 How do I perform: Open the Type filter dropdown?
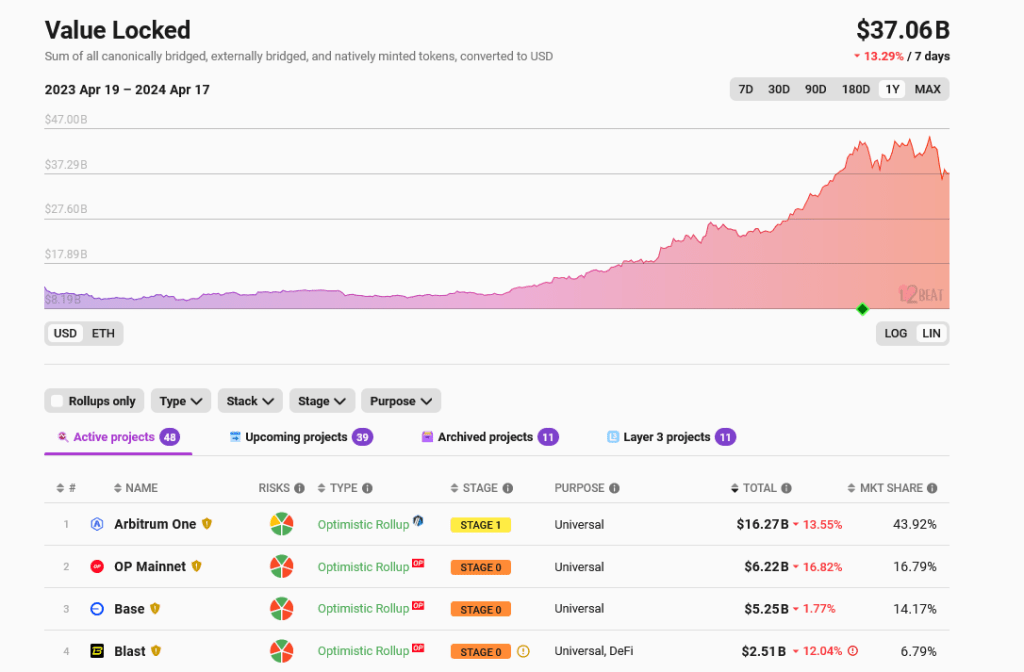[x=181, y=401]
